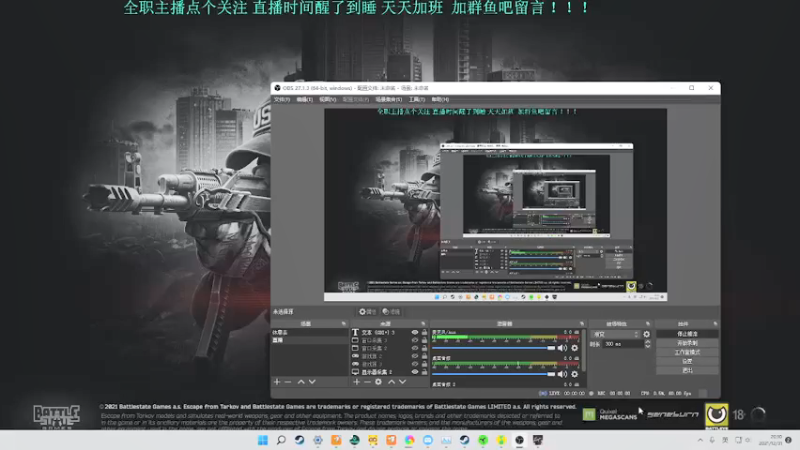Open source properties gear below Sources list
Screen dimensions: 800x450
(x=379, y=382)
